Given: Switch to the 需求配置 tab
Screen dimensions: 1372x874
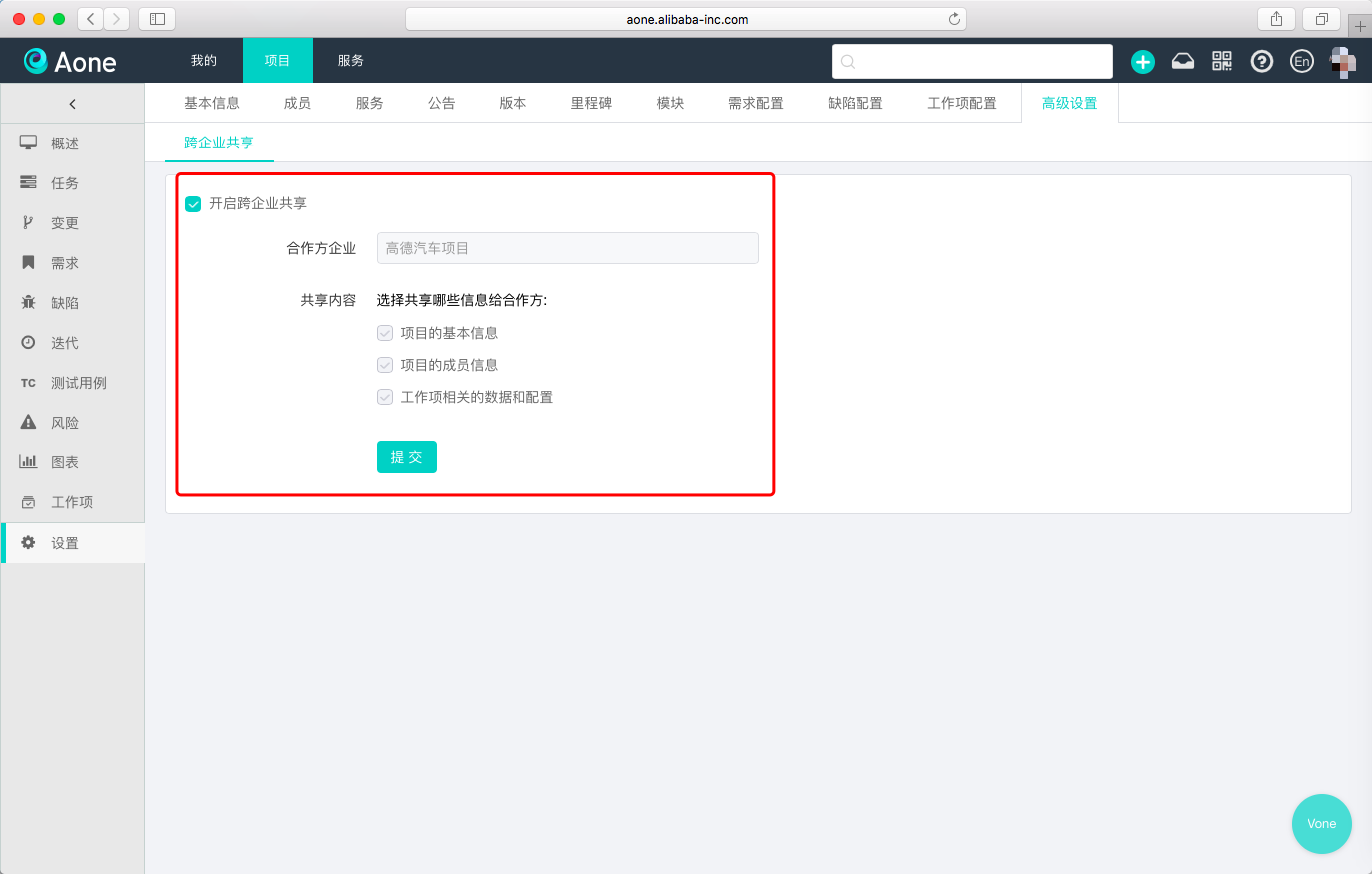Looking at the screenshot, I should 756,103.
